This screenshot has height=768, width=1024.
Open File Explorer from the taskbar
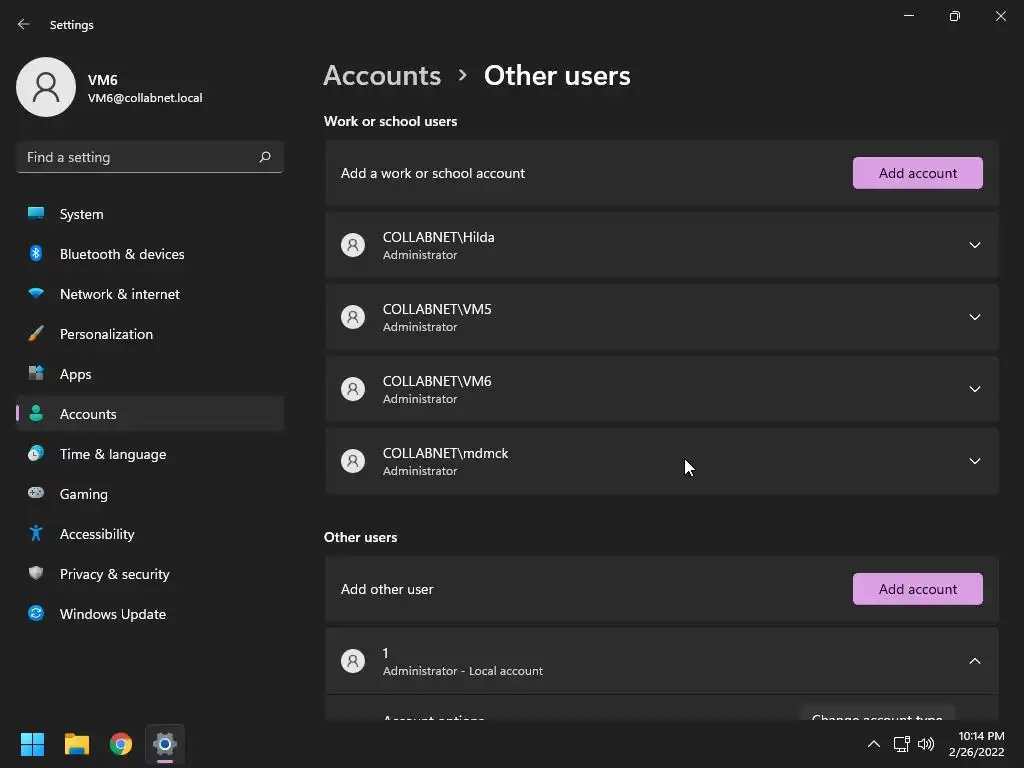click(x=77, y=744)
